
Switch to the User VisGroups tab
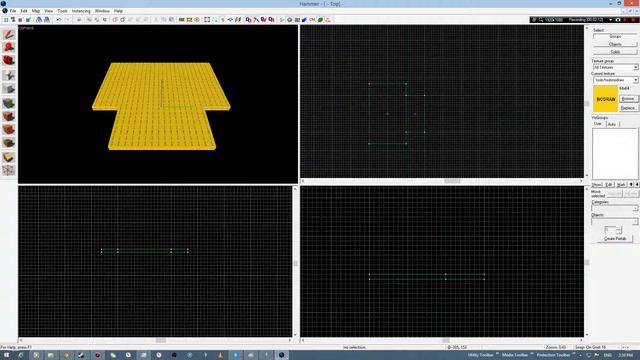598,124
